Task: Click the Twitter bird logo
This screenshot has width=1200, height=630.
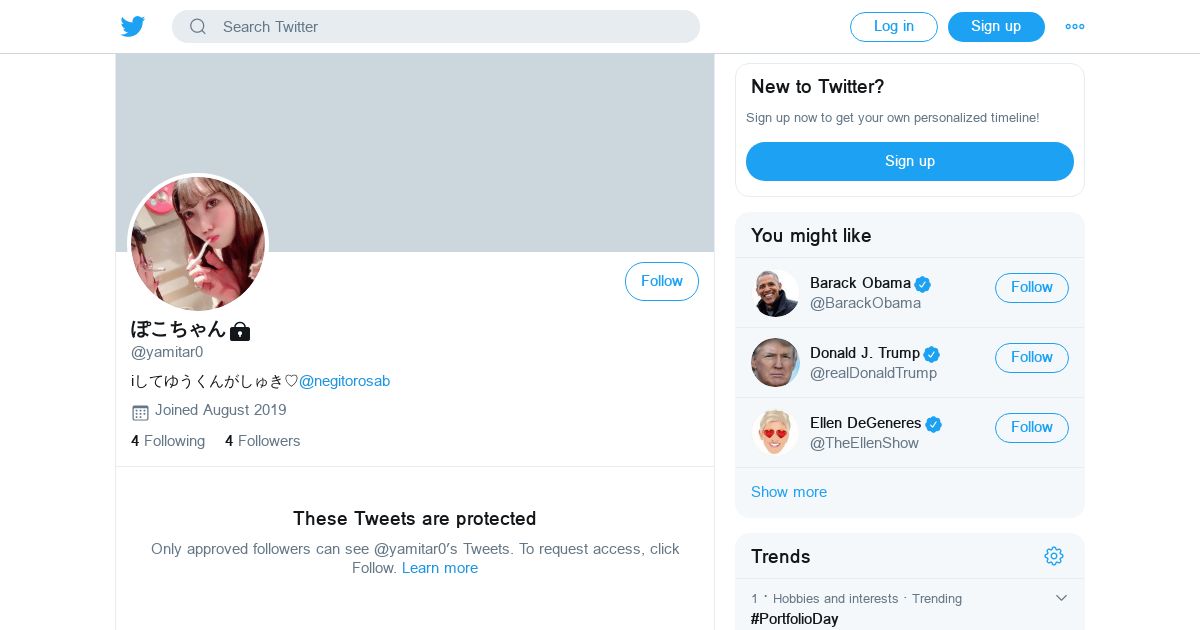Action: (133, 27)
